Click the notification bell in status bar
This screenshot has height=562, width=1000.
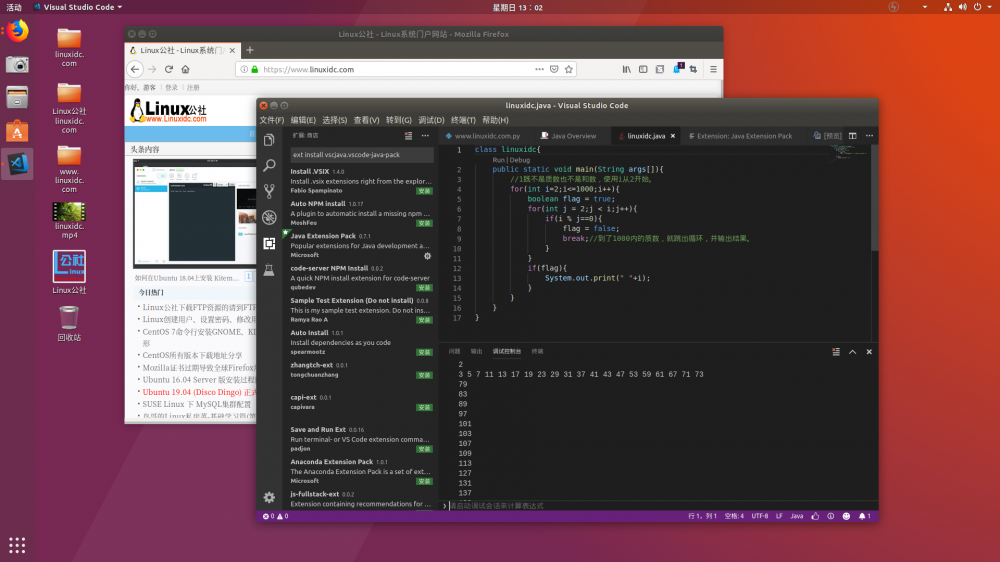(x=862, y=516)
